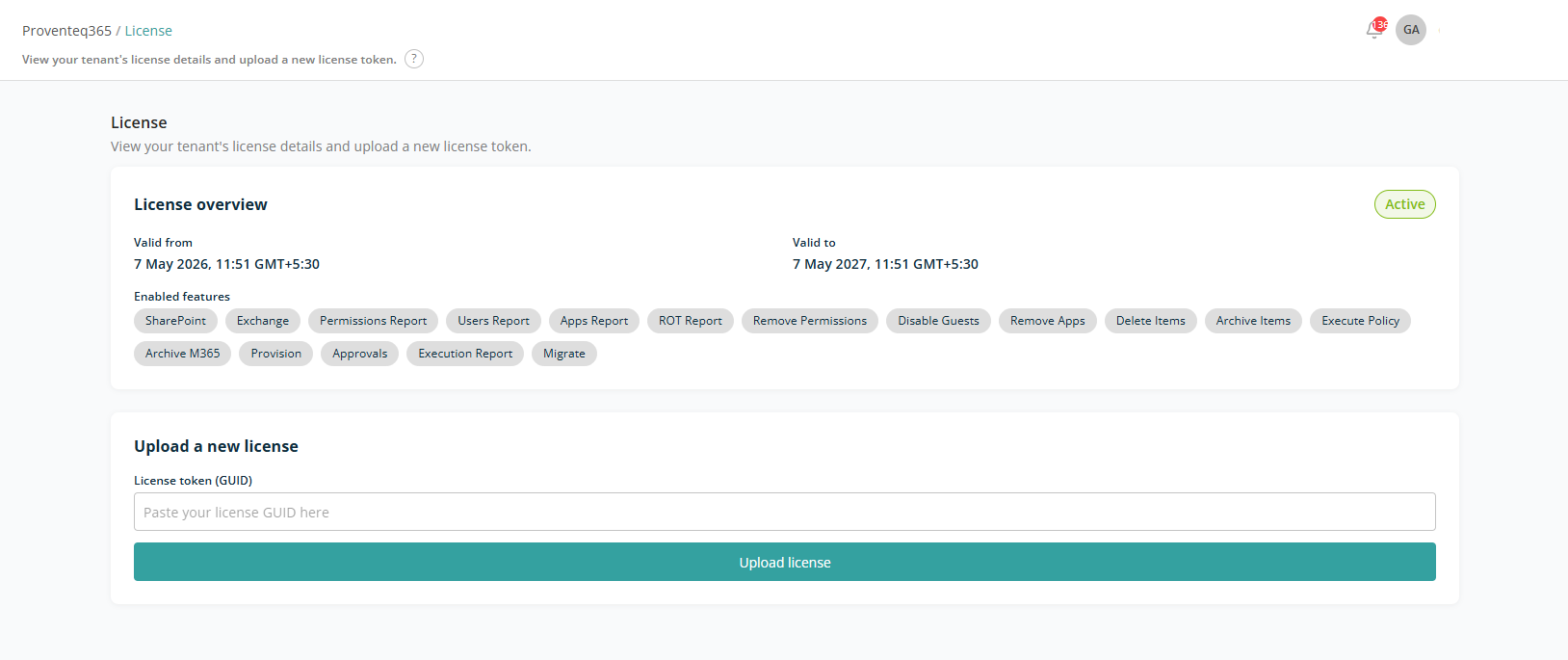
Task: Click the Migrate chip
Action: (564, 354)
